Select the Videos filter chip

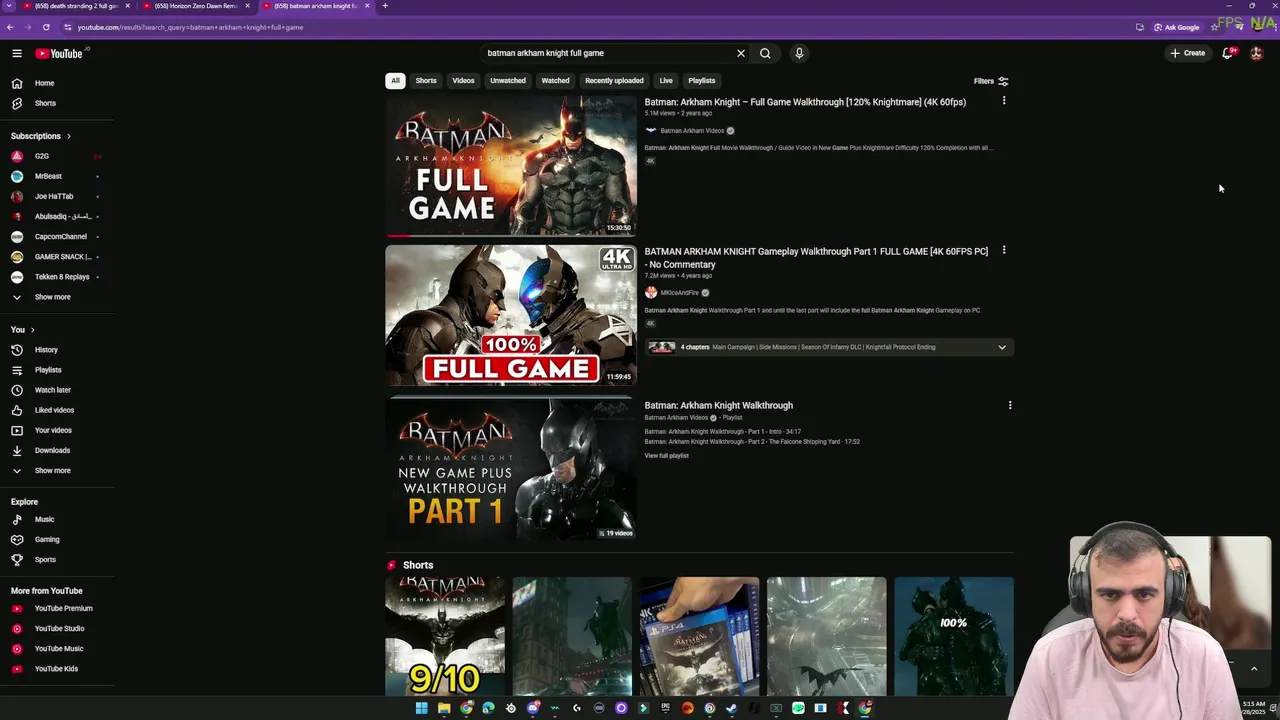(x=463, y=80)
